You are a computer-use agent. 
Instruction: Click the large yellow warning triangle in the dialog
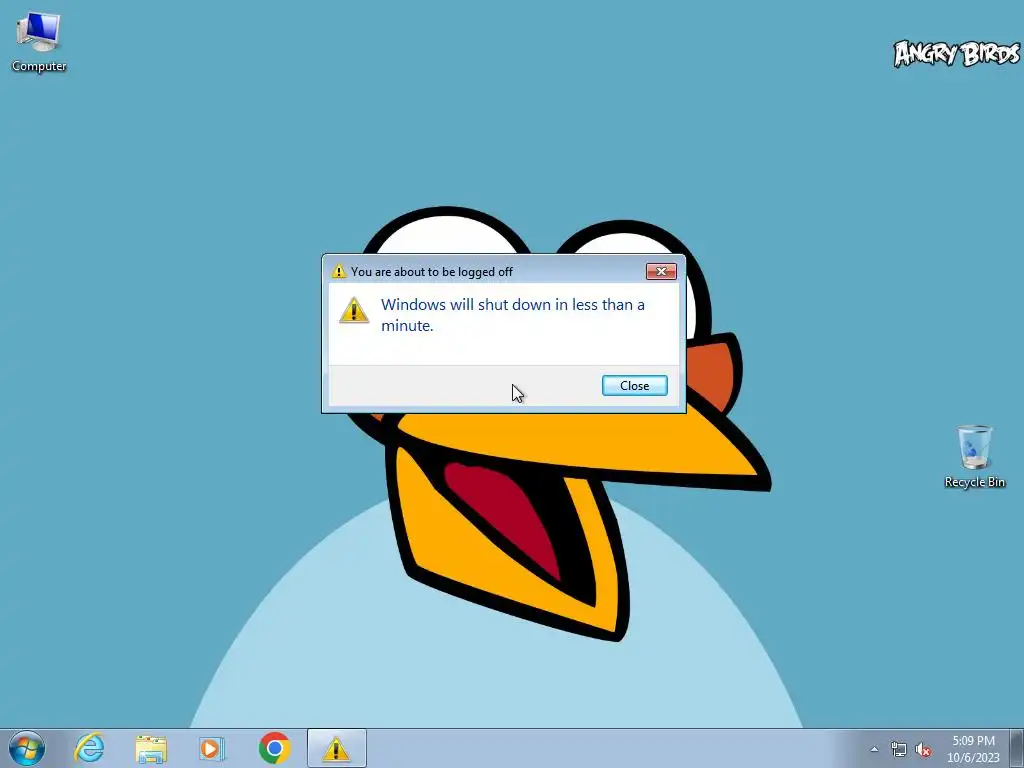(354, 310)
